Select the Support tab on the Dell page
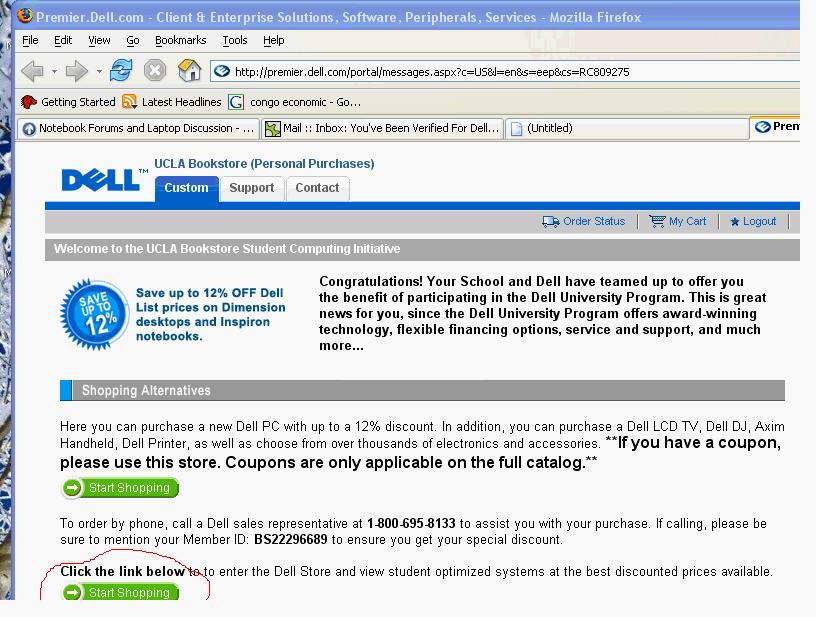The width and height of the screenshot is (816, 617). pos(252,188)
